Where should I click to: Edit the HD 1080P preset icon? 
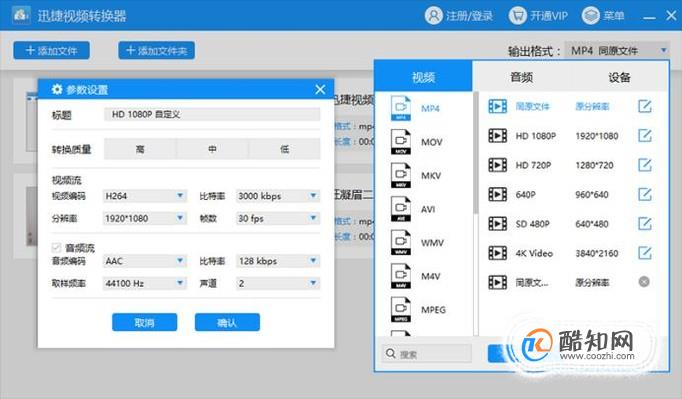[x=645, y=135]
